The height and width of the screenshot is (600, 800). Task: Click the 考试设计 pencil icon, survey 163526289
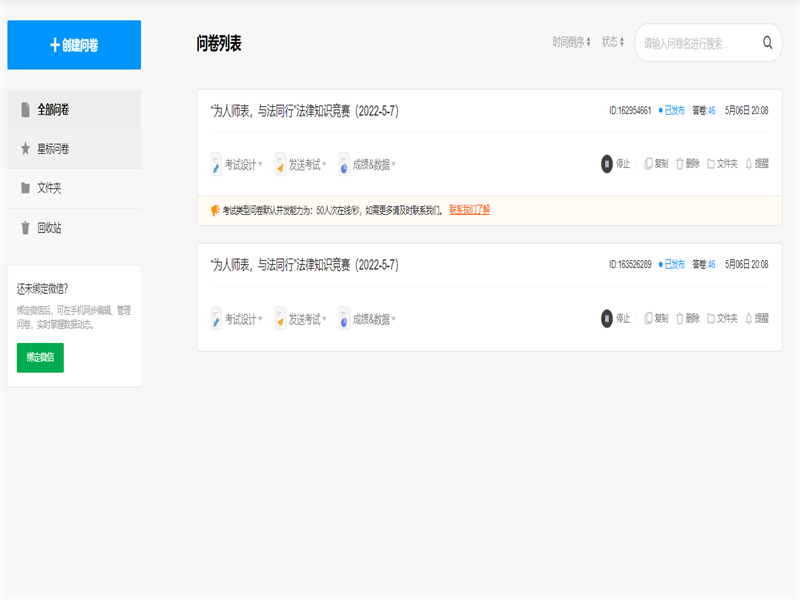(216, 319)
